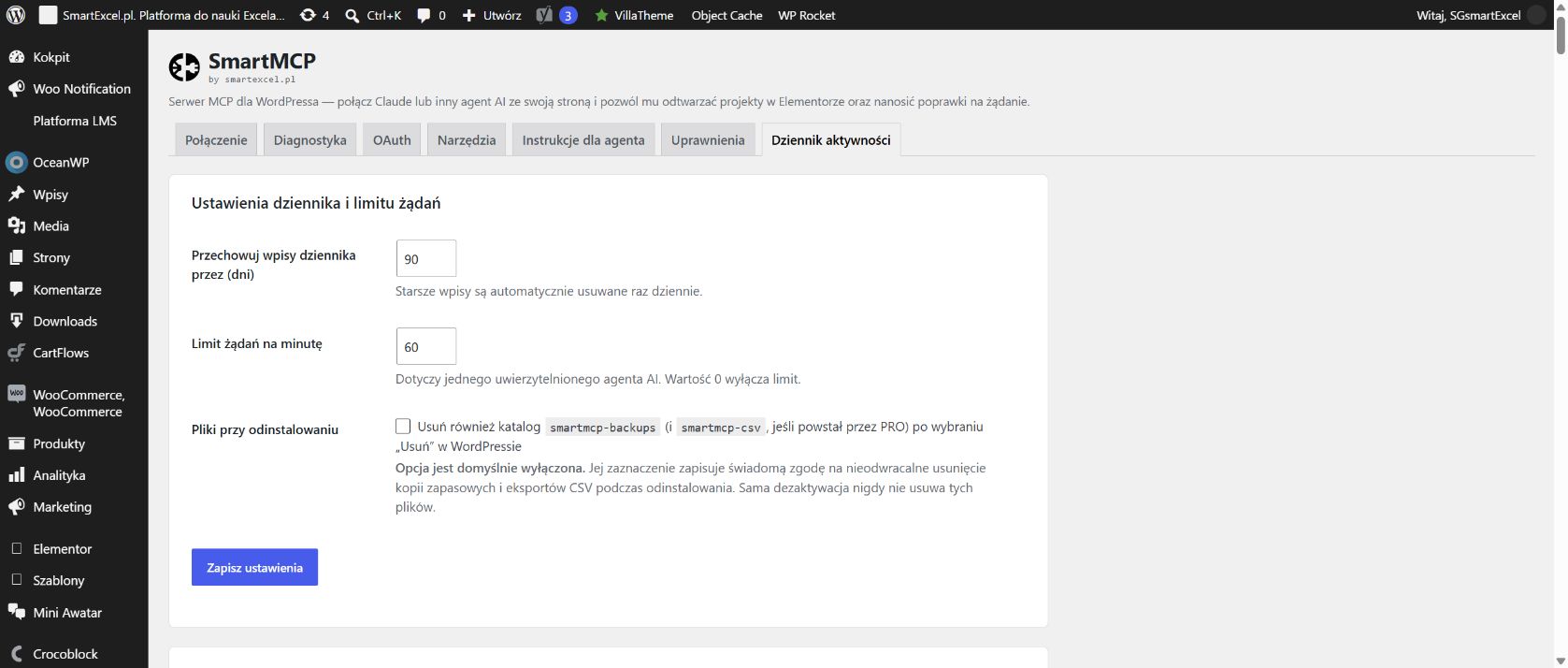Click the Elementor sidebar icon
Screen dimensions: 1568x668
point(16,548)
